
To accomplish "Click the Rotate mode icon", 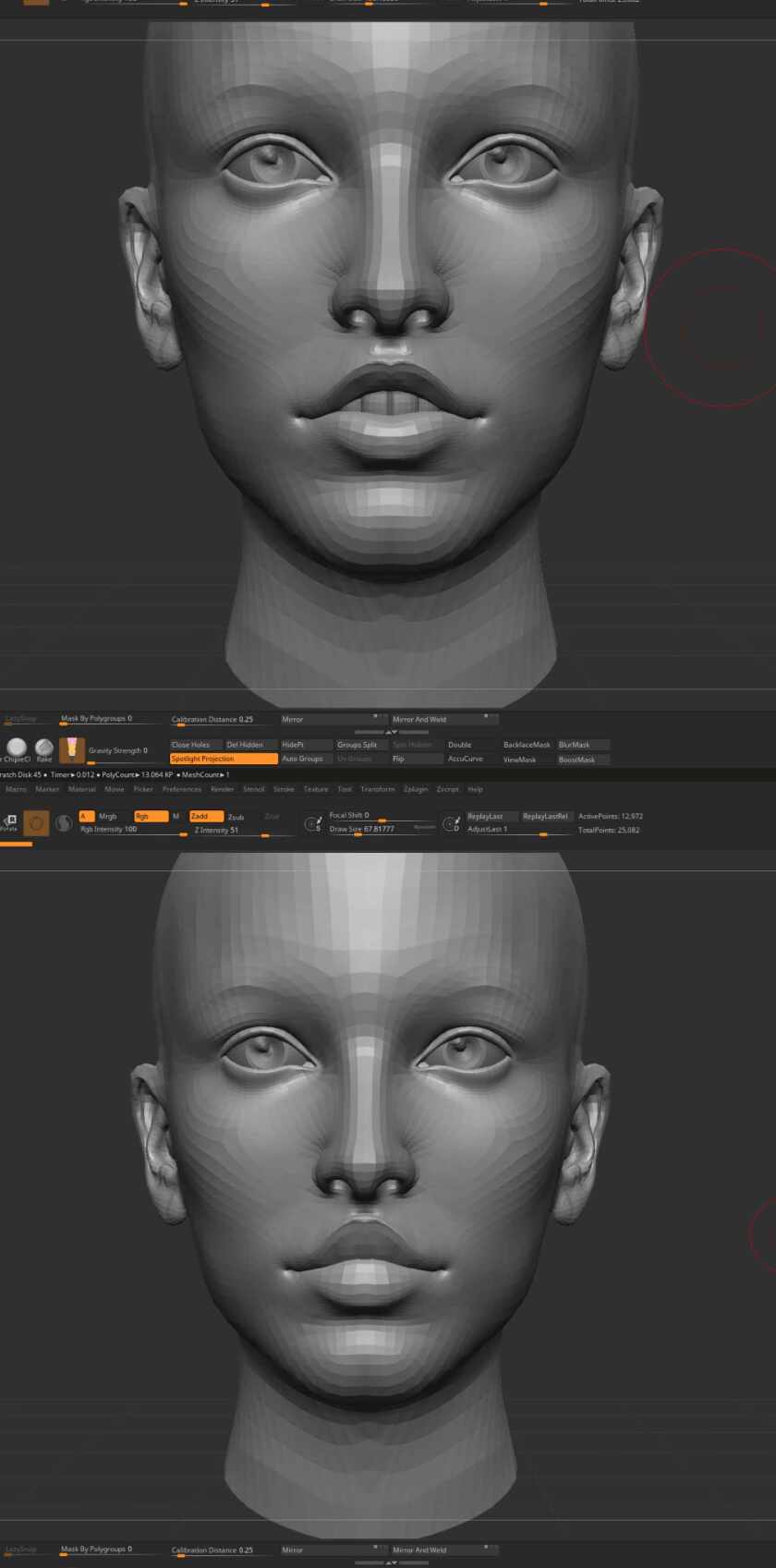I will pyautogui.click(x=10, y=822).
